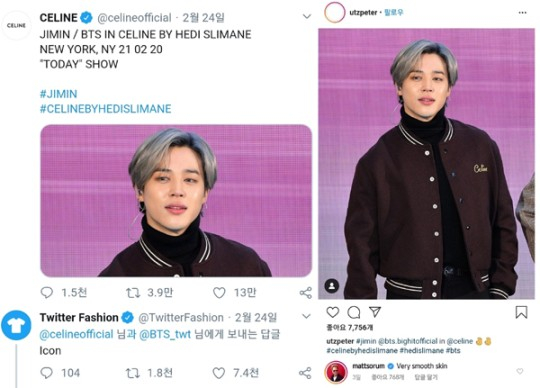Open #CELINEBYHEDISLIMANE hashtag in the tweet
Screen dimensions: 540x388
(x=105, y=109)
